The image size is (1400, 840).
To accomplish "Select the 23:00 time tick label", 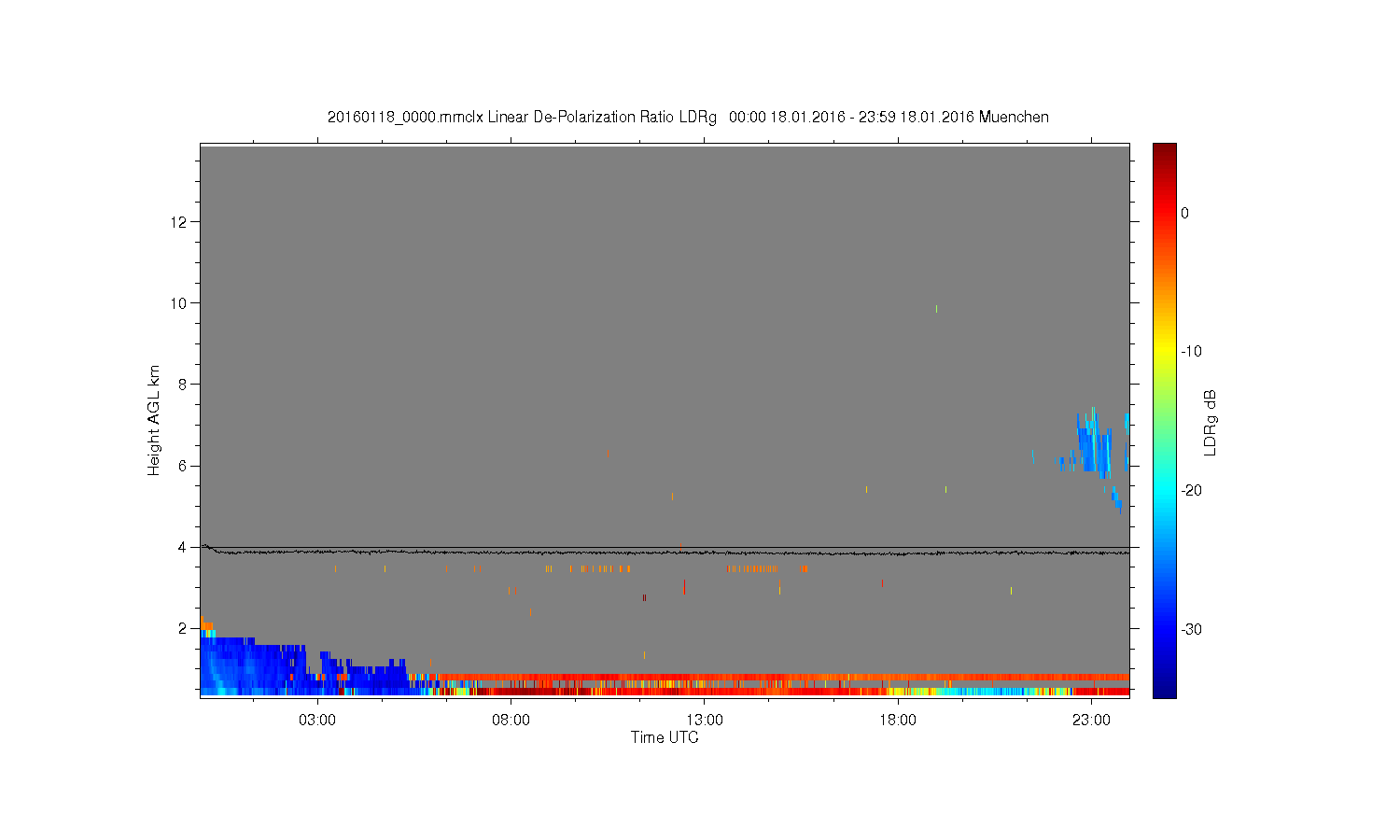I will point(1091,721).
